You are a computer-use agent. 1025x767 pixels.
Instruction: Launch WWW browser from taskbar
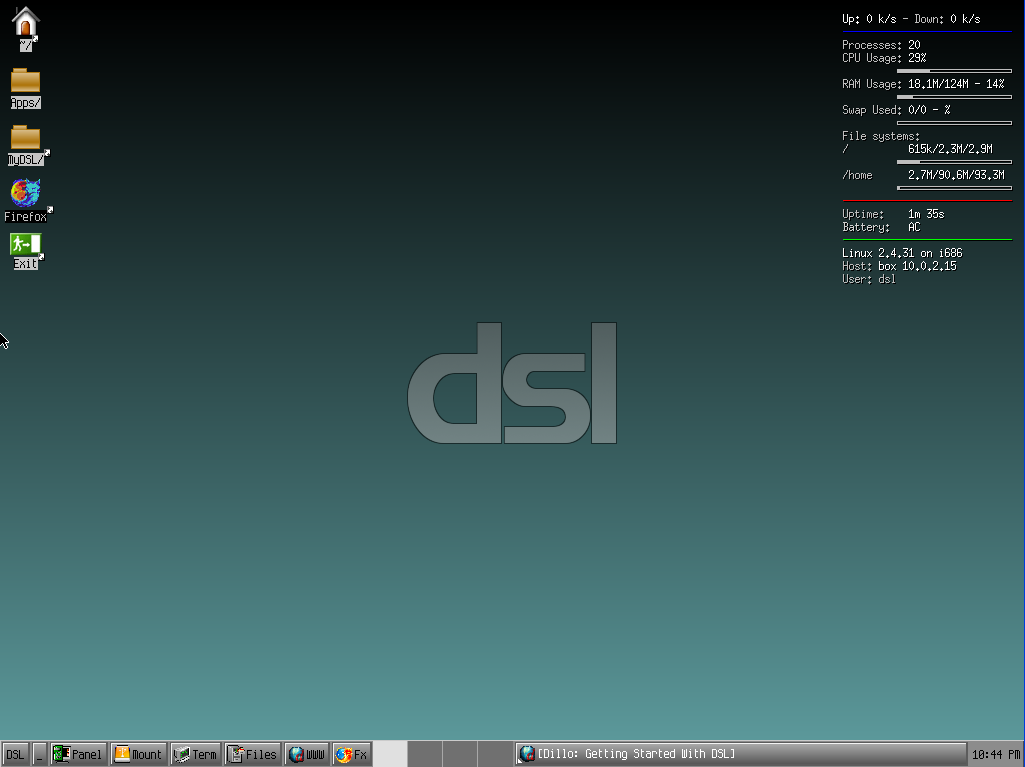pyautogui.click(x=307, y=755)
